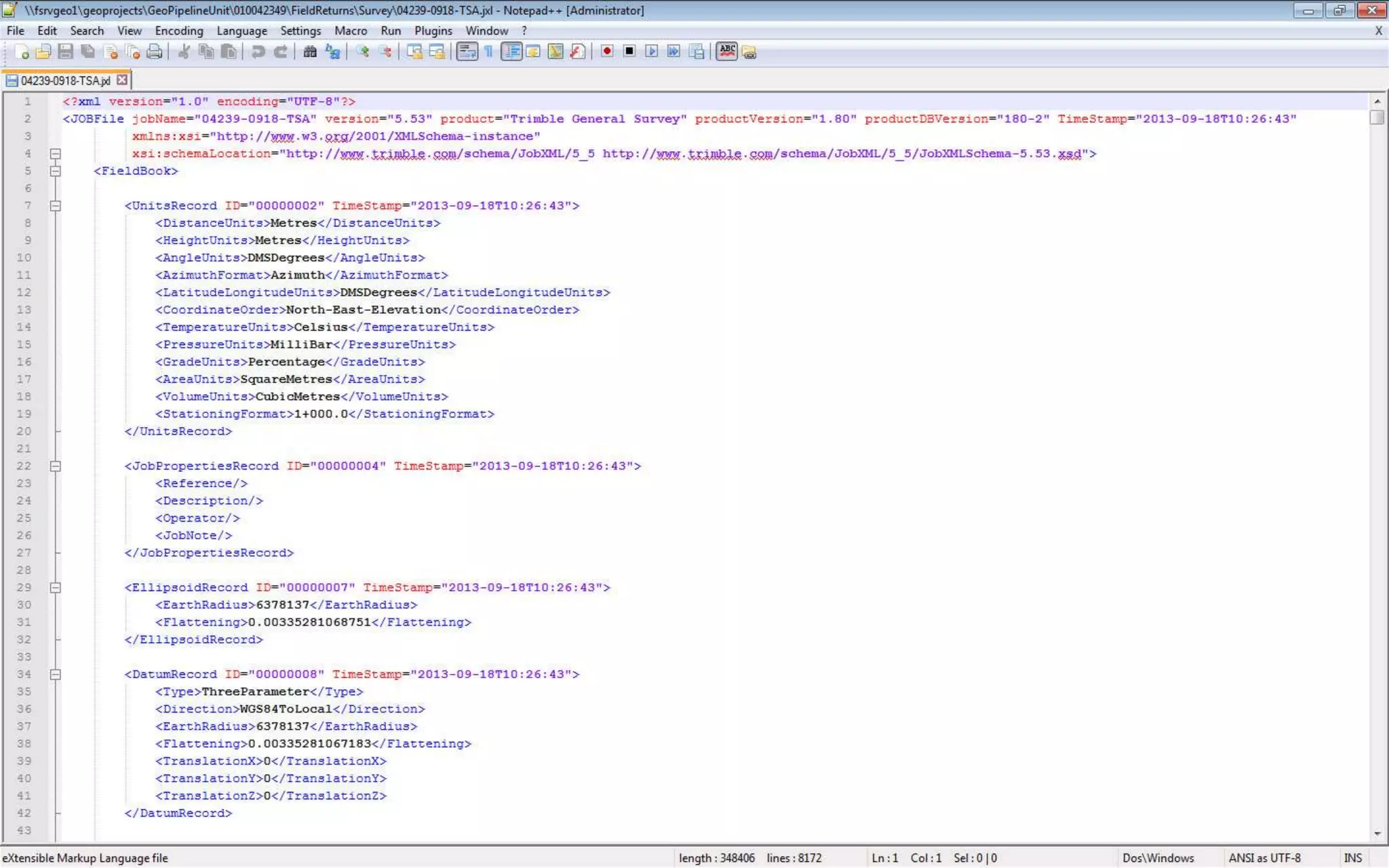Viewport: 1389px width, 868px height.
Task: Close the 04239-0918-TSA.jxl tab
Action: (122, 80)
